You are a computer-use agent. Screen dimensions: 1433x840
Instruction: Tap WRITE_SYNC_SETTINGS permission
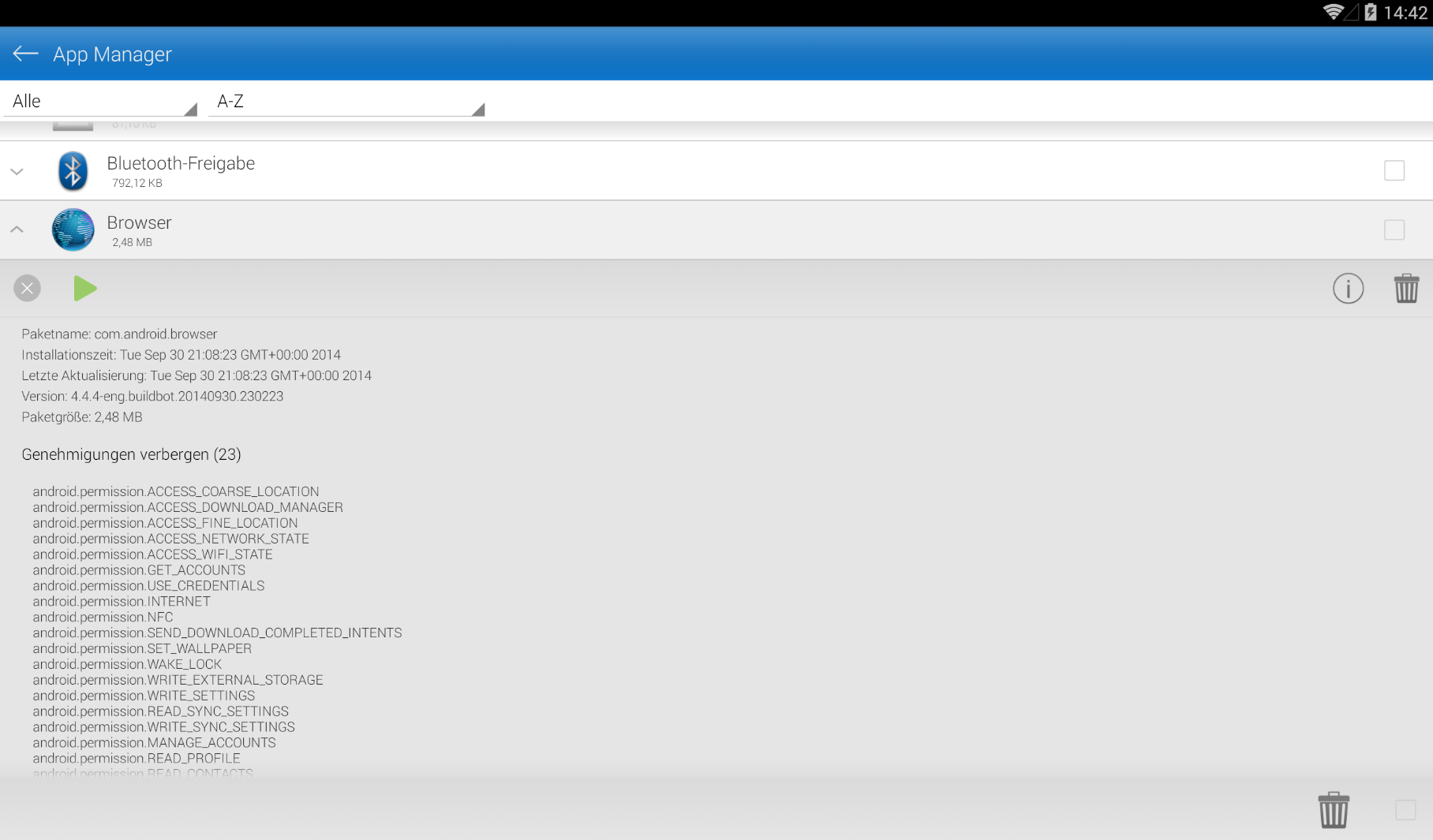point(163,727)
